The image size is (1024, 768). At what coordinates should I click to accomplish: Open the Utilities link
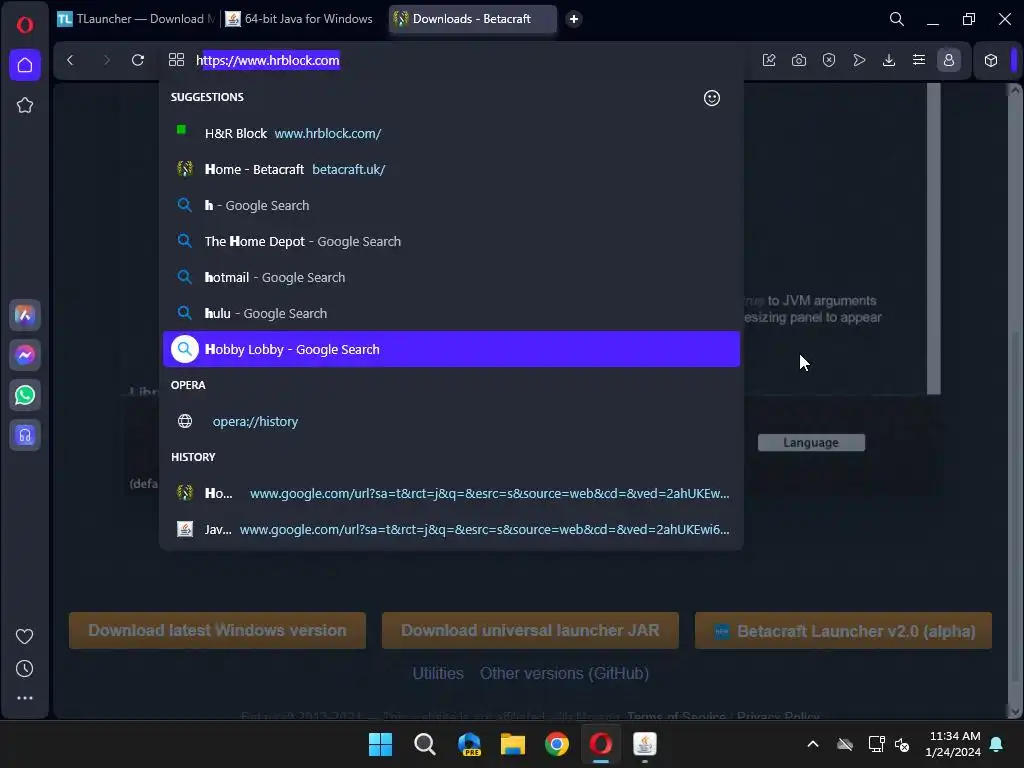click(x=438, y=673)
